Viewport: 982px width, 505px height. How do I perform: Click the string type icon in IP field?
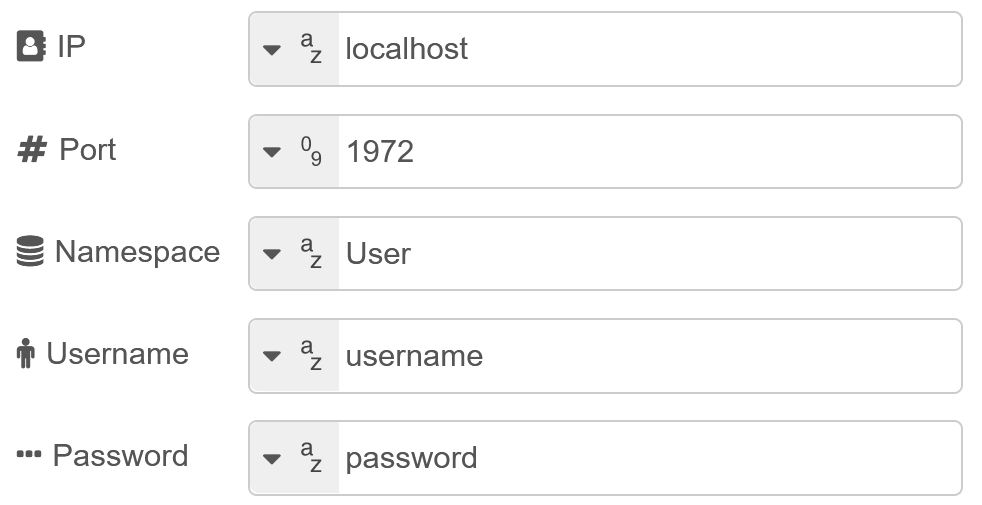point(311,49)
